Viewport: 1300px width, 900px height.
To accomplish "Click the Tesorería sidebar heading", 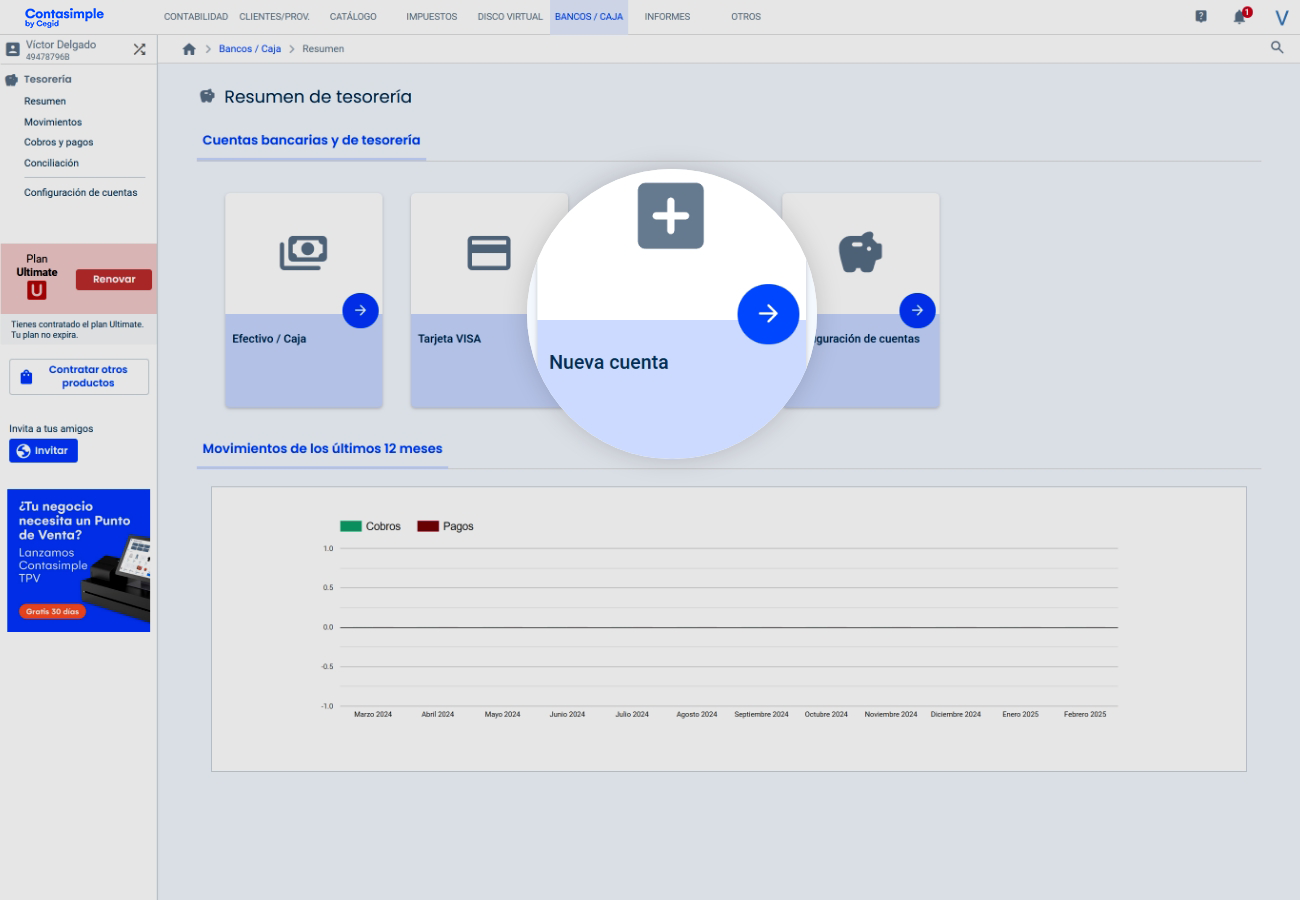I will 48,79.
